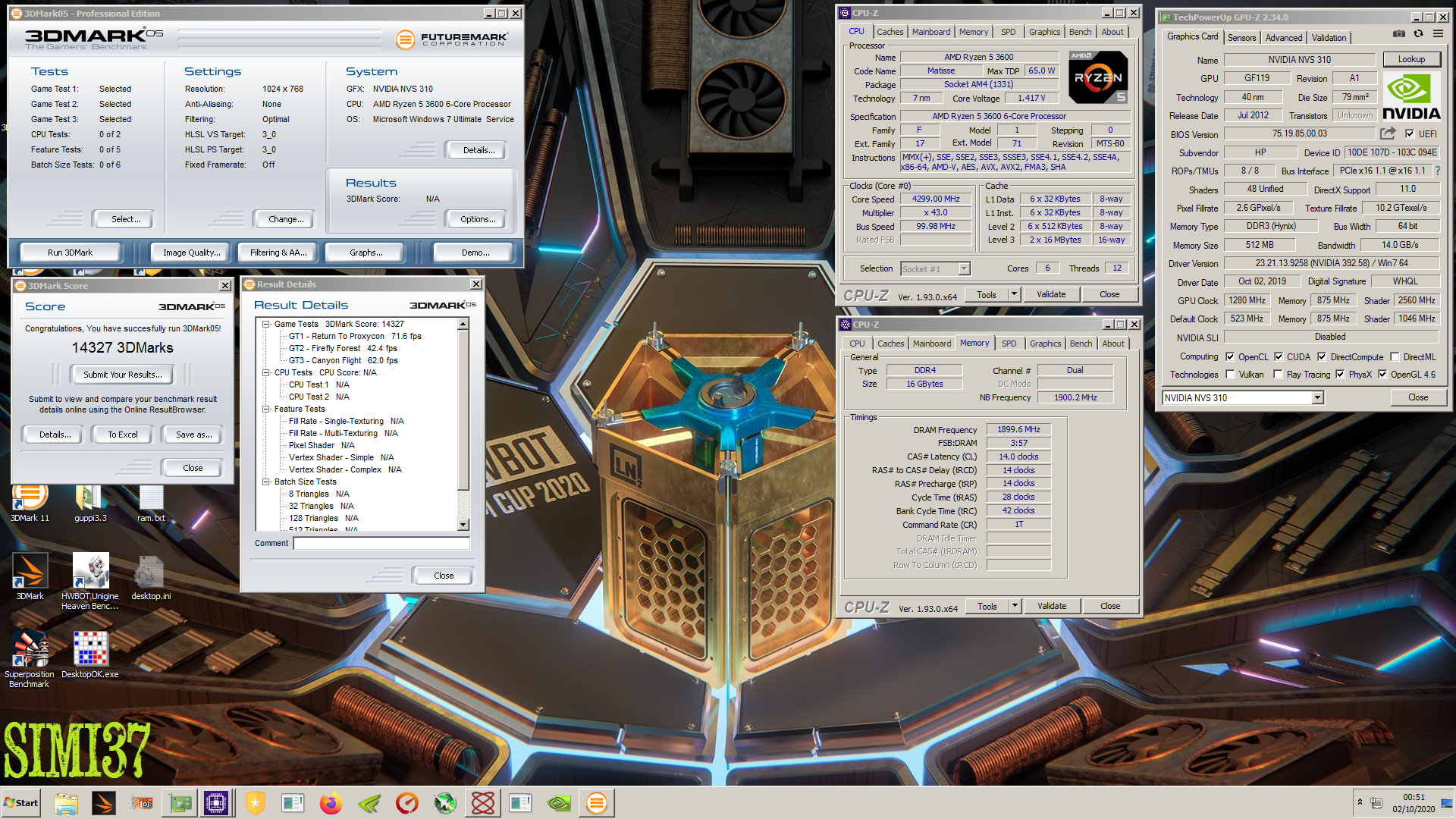Collapse the Feature Tests tree node
This screenshot has width=1456, height=819.
coord(266,409)
